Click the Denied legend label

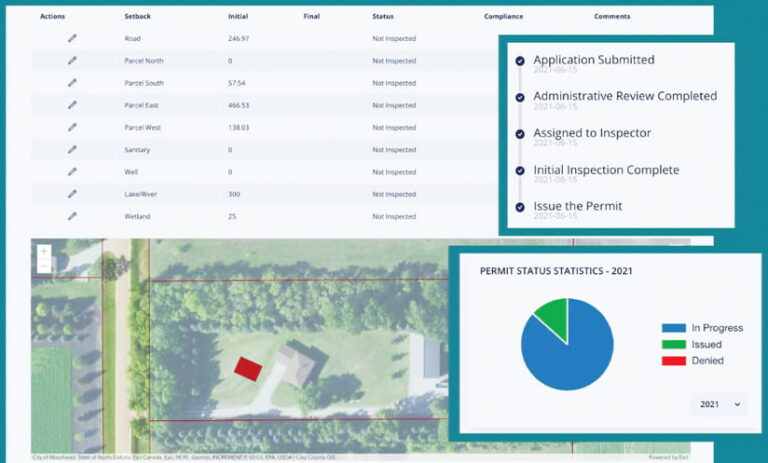pyautogui.click(x=707, y=361)
